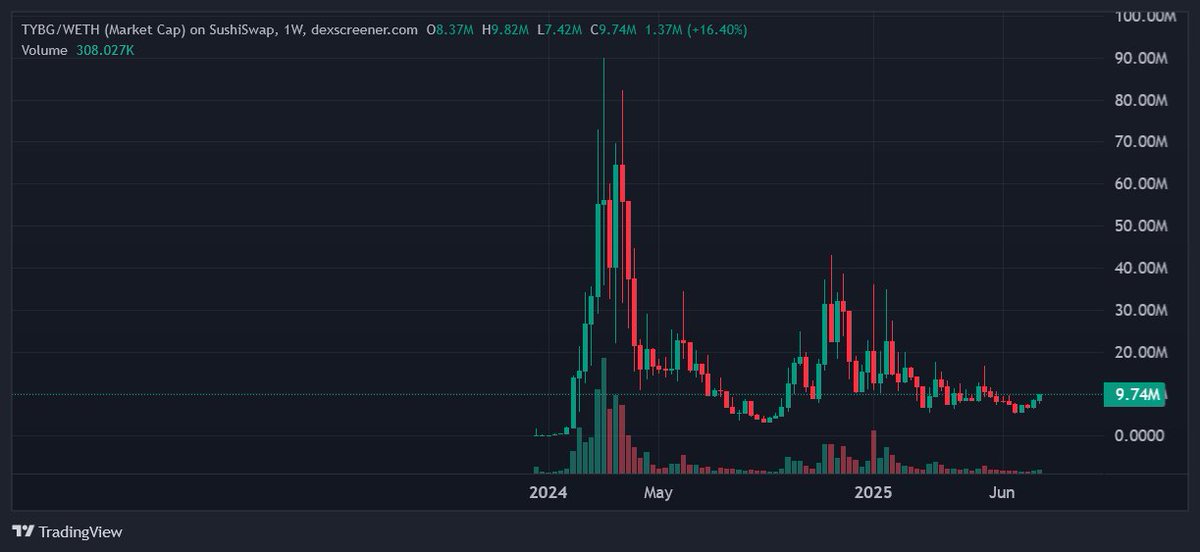The width and height of the screenshot is (1200, 552).
Task: Click the high value H9.82M
Action: (x=507, y=30)
